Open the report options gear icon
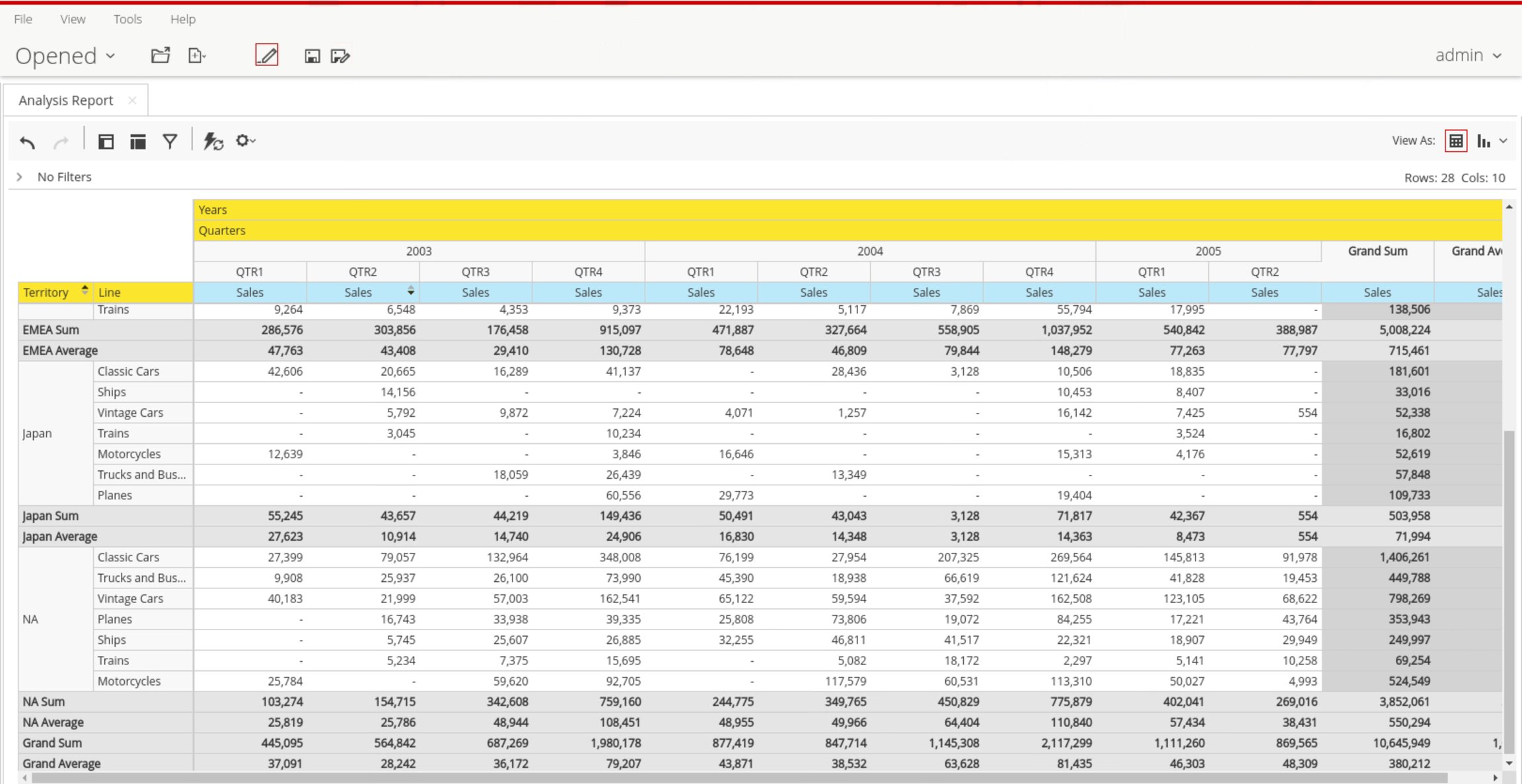The height and width of the screenshot is (784, 1522). pyautogui.click(x=245, y=141)
